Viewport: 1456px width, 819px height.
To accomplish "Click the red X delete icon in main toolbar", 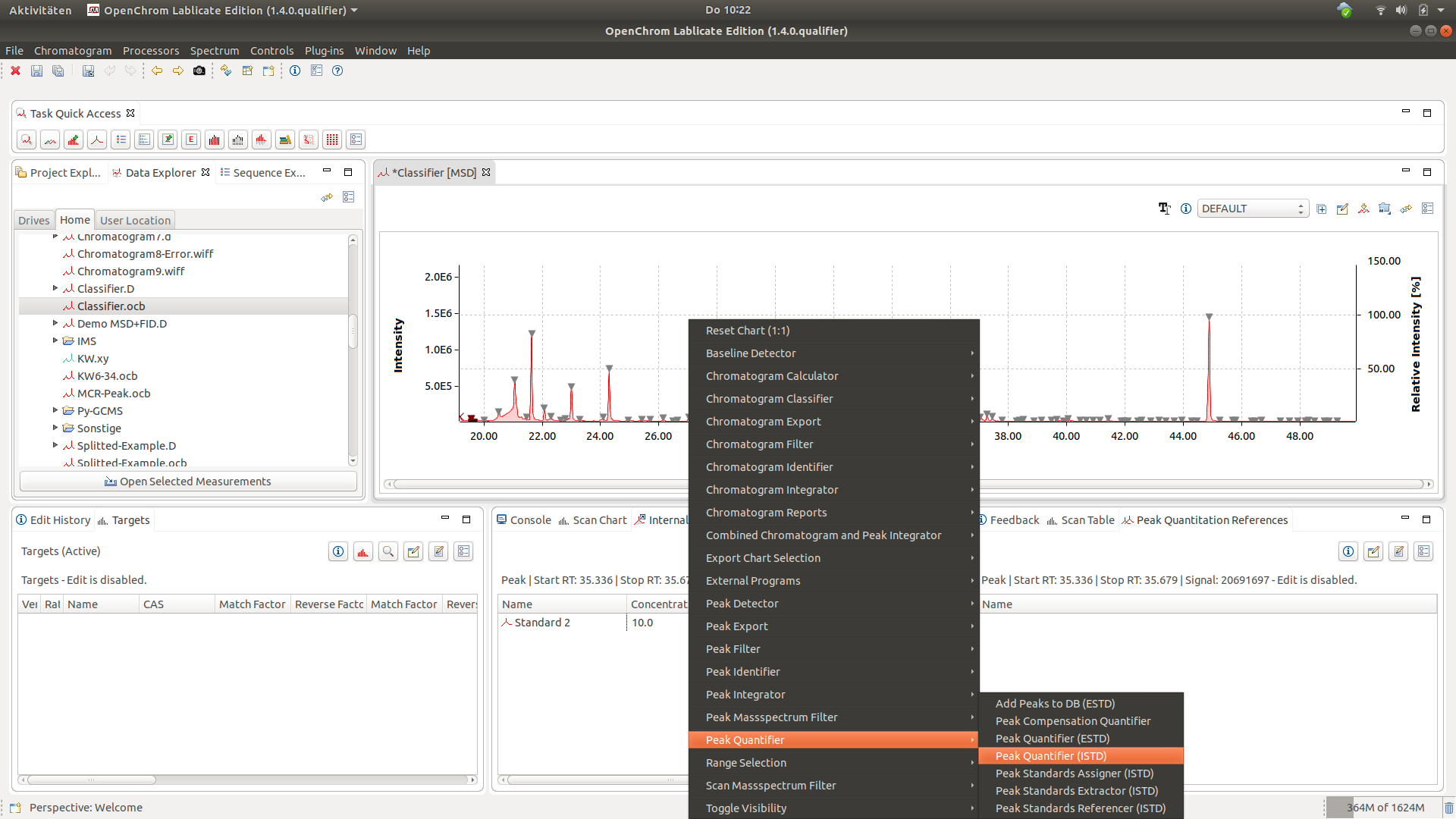I will click(15, 71).
